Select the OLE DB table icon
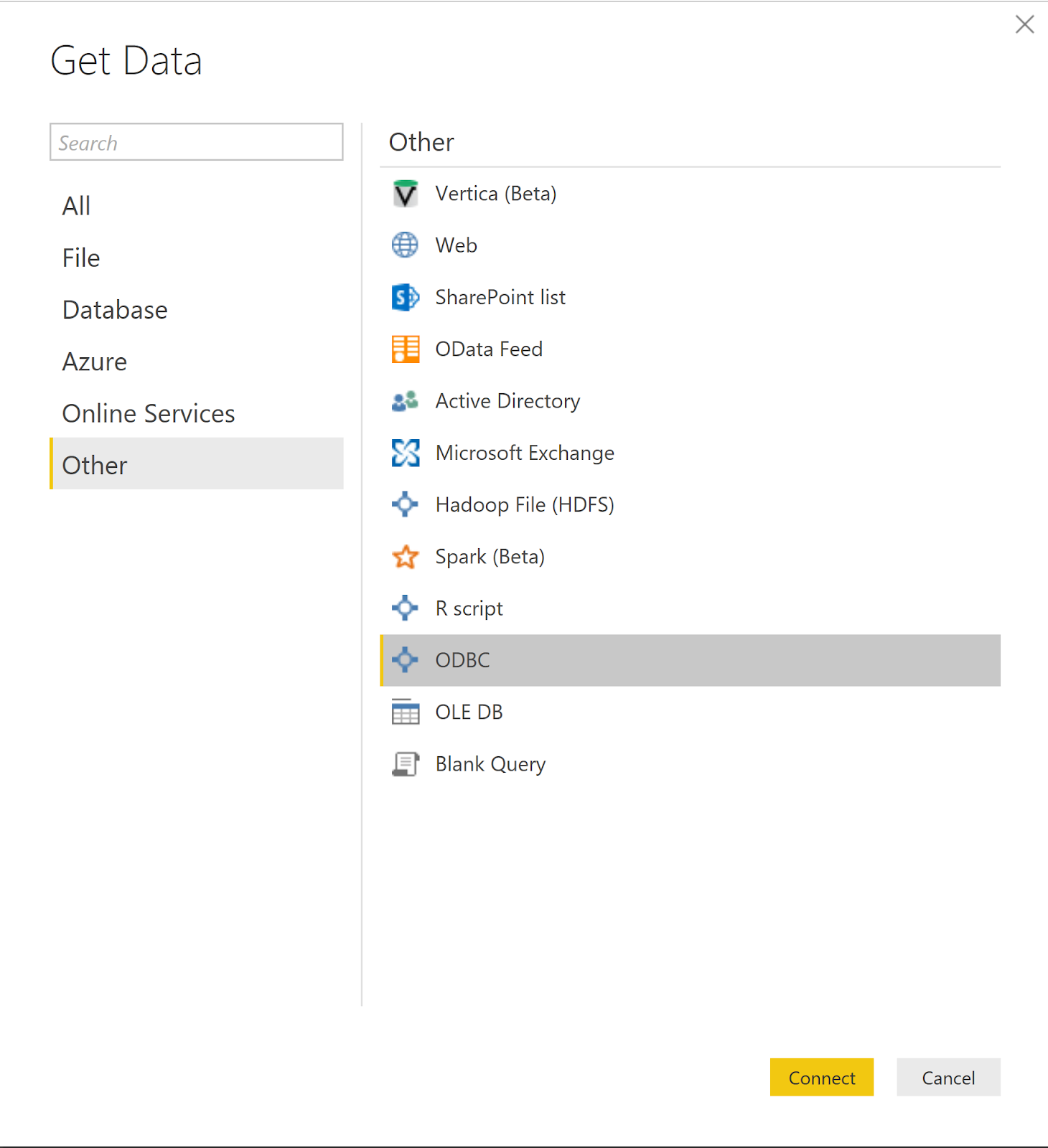Image resolution: width=1048 pixels, height=1148 pixels. click(x=406, y=712)
